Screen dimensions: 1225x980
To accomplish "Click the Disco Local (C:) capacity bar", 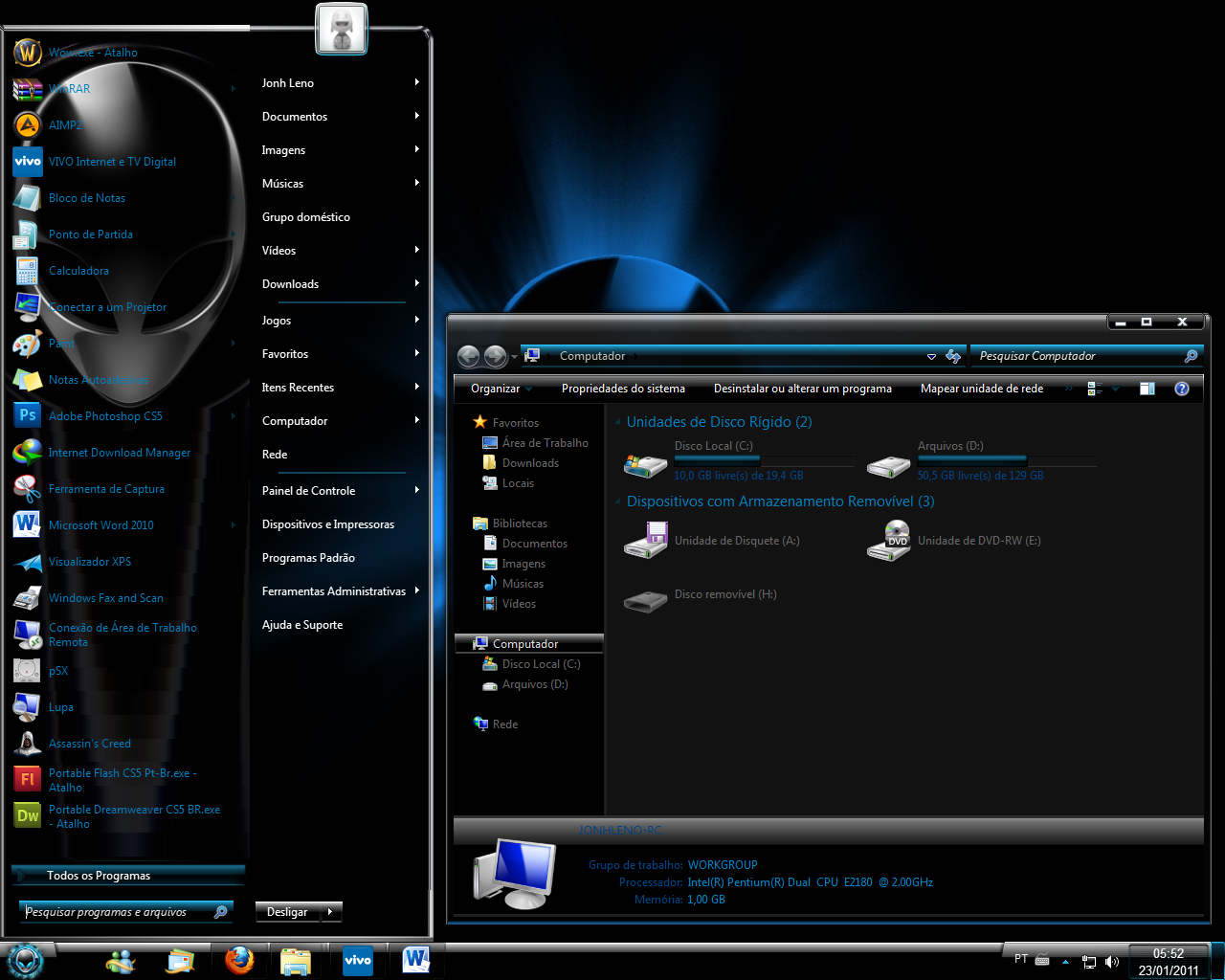I will (x=764, y=460).
